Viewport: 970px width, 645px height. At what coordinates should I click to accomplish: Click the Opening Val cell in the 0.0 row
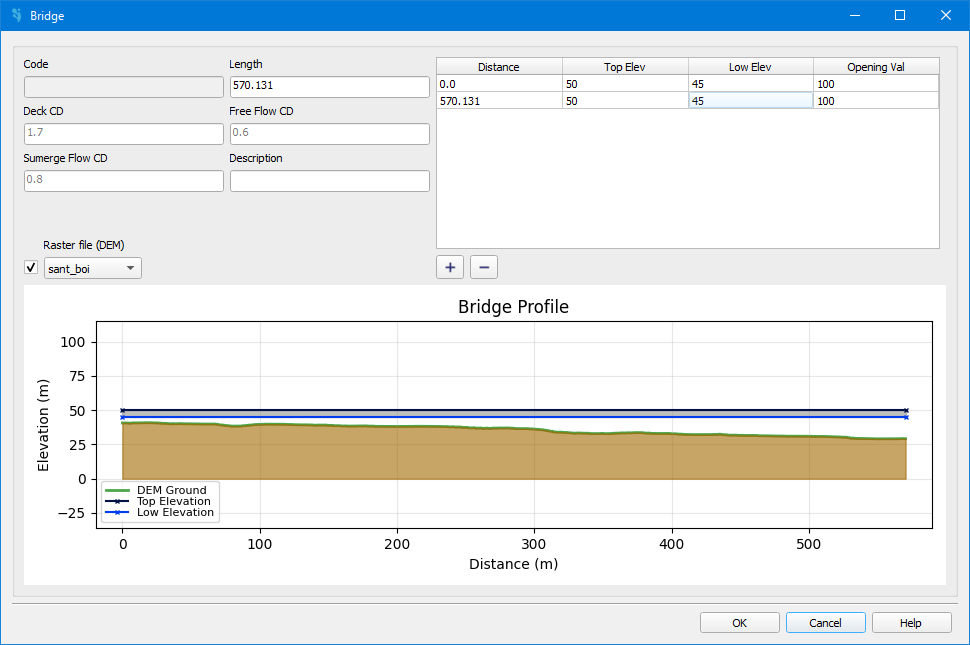876,83
